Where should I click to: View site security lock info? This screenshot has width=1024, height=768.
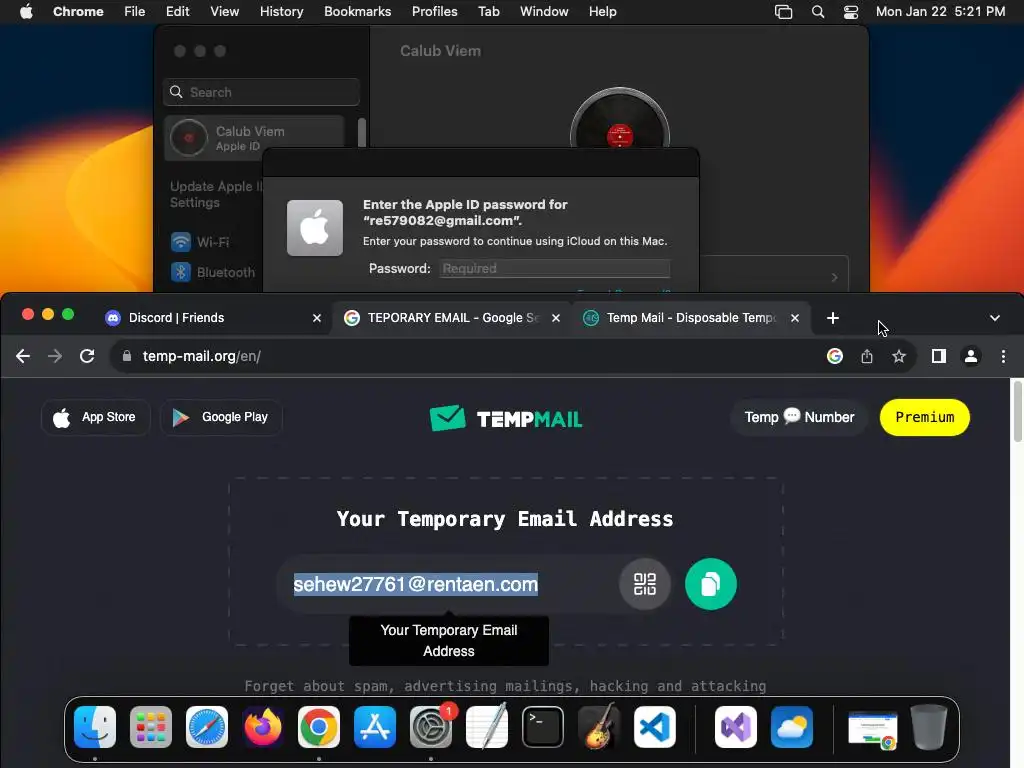(x=127, y=356)
